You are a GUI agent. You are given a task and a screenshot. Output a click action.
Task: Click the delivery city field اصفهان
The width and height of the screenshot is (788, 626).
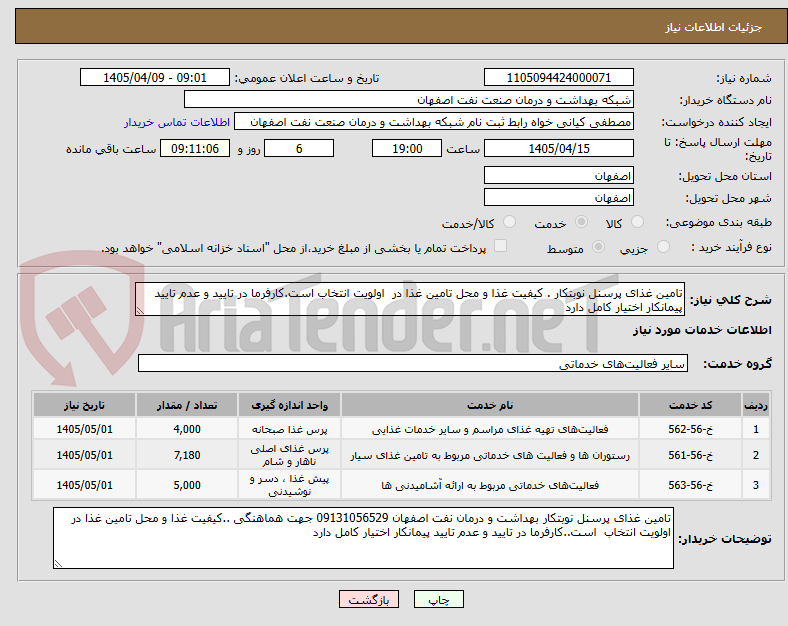pos(558,197)
